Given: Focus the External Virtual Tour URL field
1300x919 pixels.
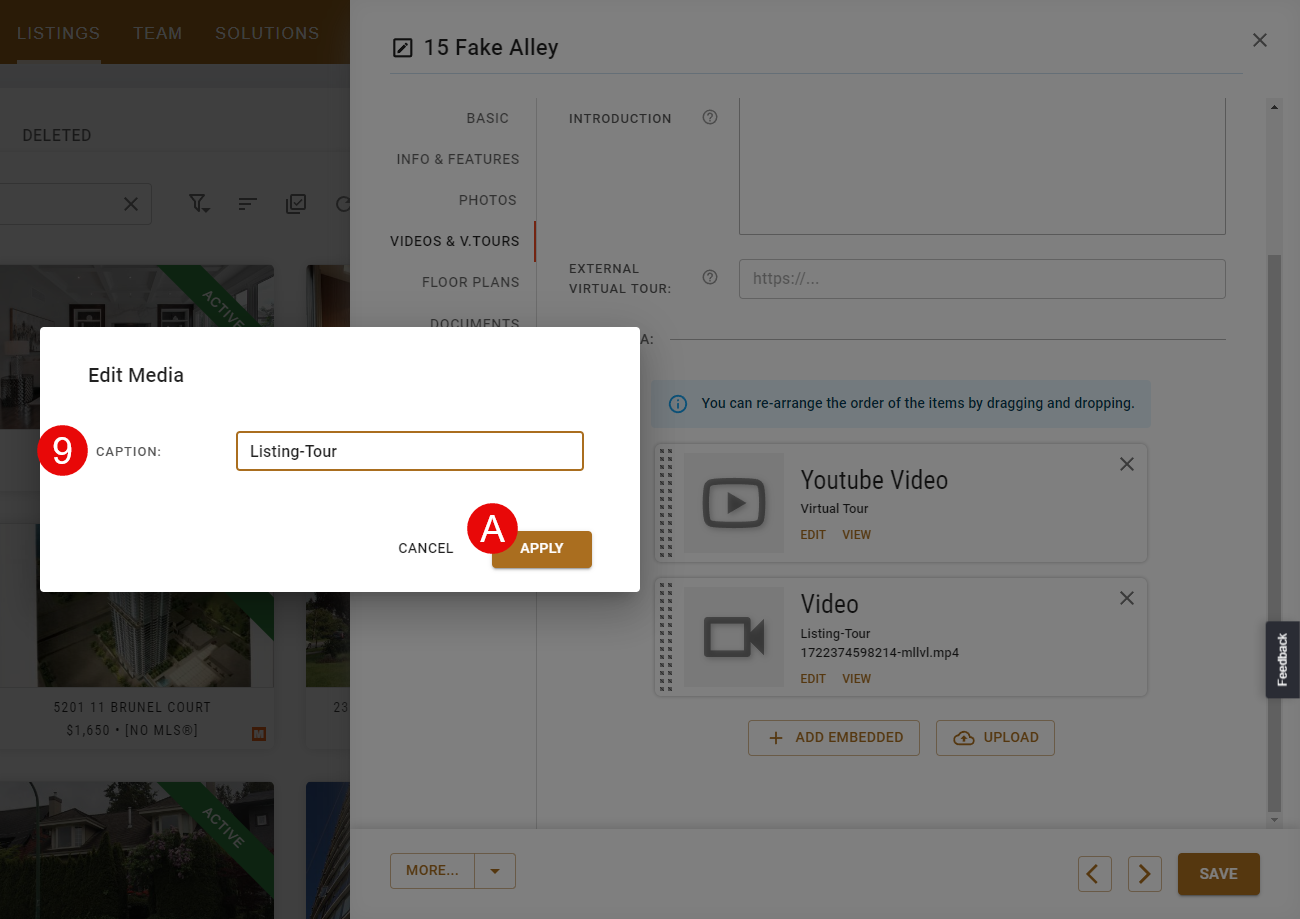Looking at the screenshot, I should tap(982, 279).
